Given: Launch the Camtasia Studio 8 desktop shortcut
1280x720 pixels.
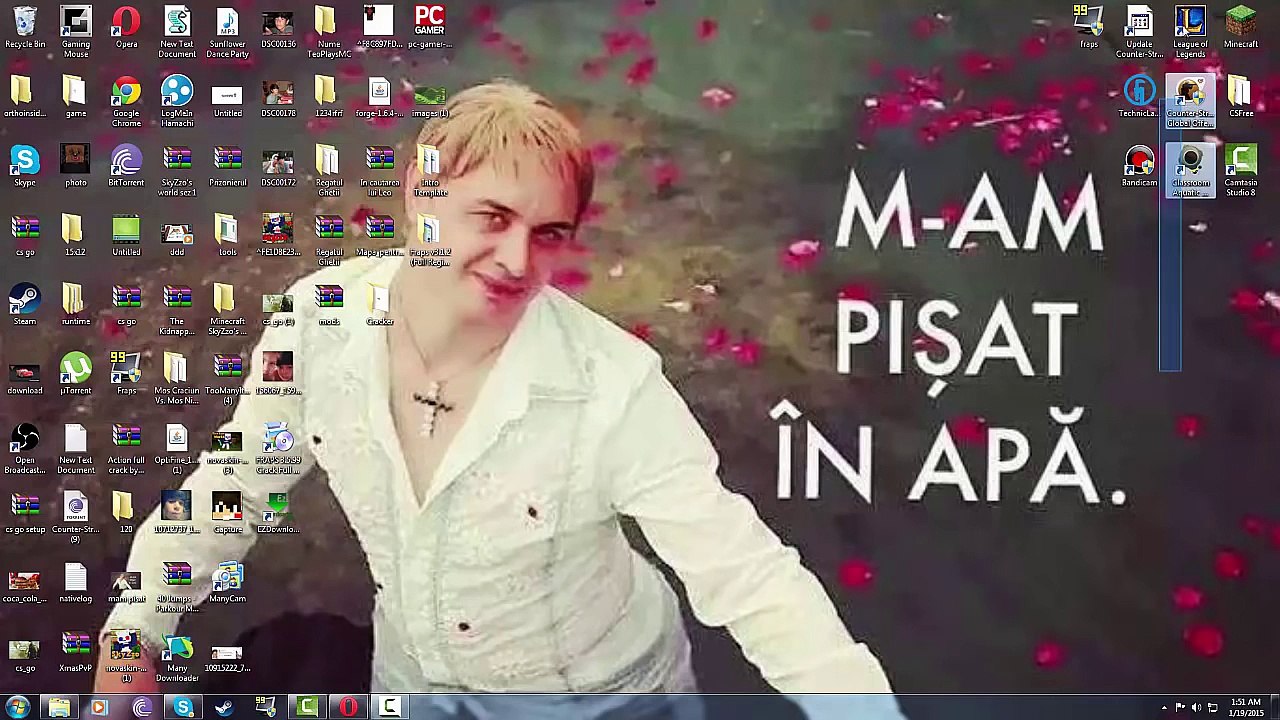Looking at the screenshot, I should click(x=1241, y=171).
